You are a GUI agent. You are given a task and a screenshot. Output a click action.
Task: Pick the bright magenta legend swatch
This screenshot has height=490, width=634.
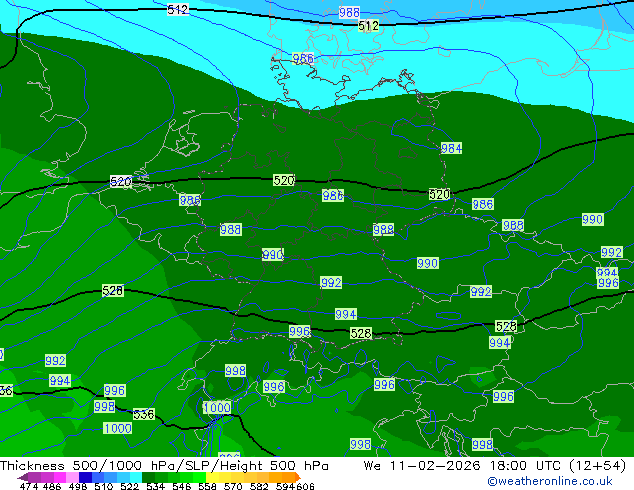tap(60, 477)
